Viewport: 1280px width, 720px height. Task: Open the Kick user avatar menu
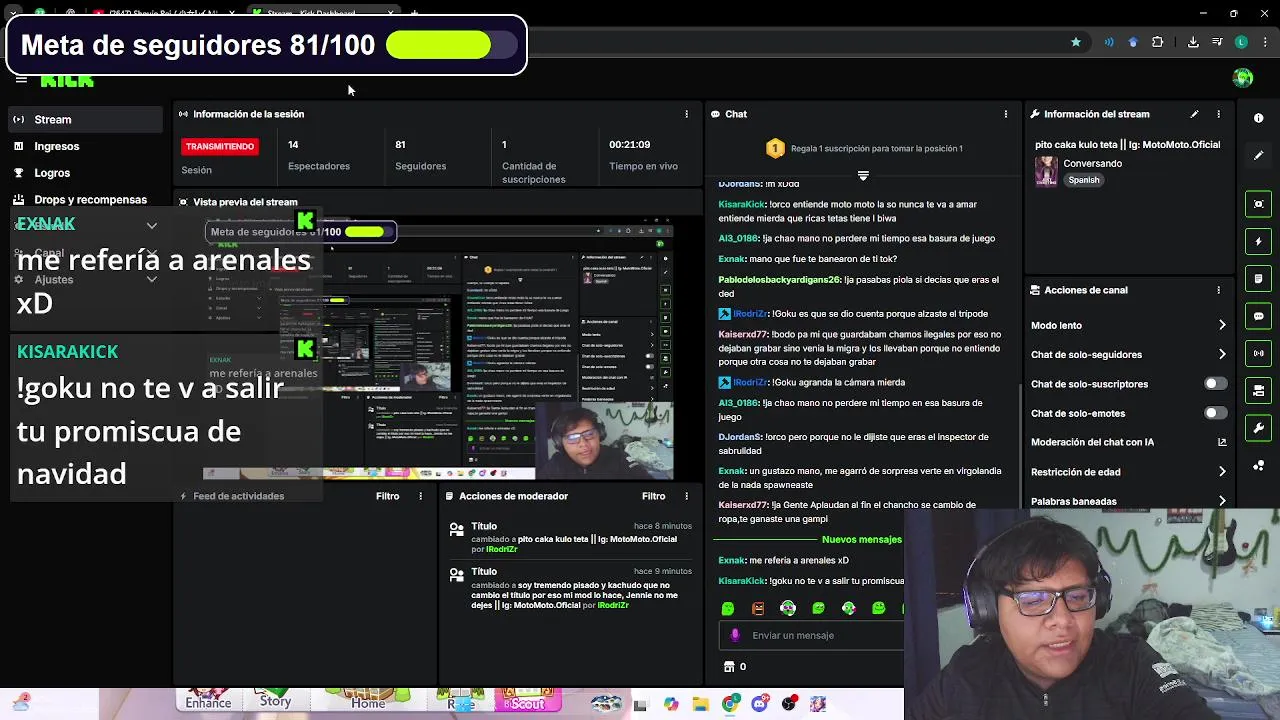click(1243, 79)
